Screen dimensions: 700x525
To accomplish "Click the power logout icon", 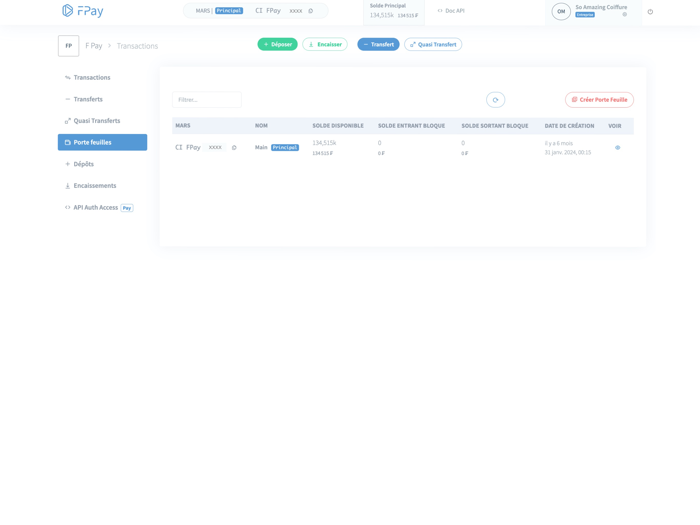I will [650, 12].
